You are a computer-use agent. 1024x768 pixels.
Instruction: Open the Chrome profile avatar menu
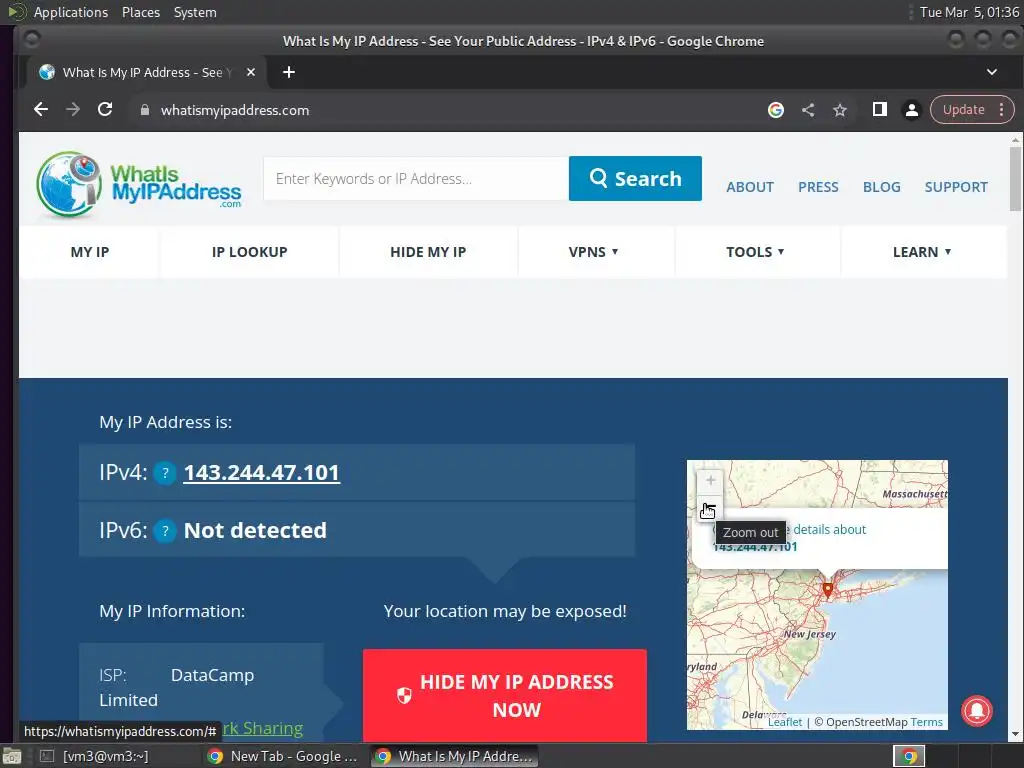pyautogui.click(x=912, y=110)
